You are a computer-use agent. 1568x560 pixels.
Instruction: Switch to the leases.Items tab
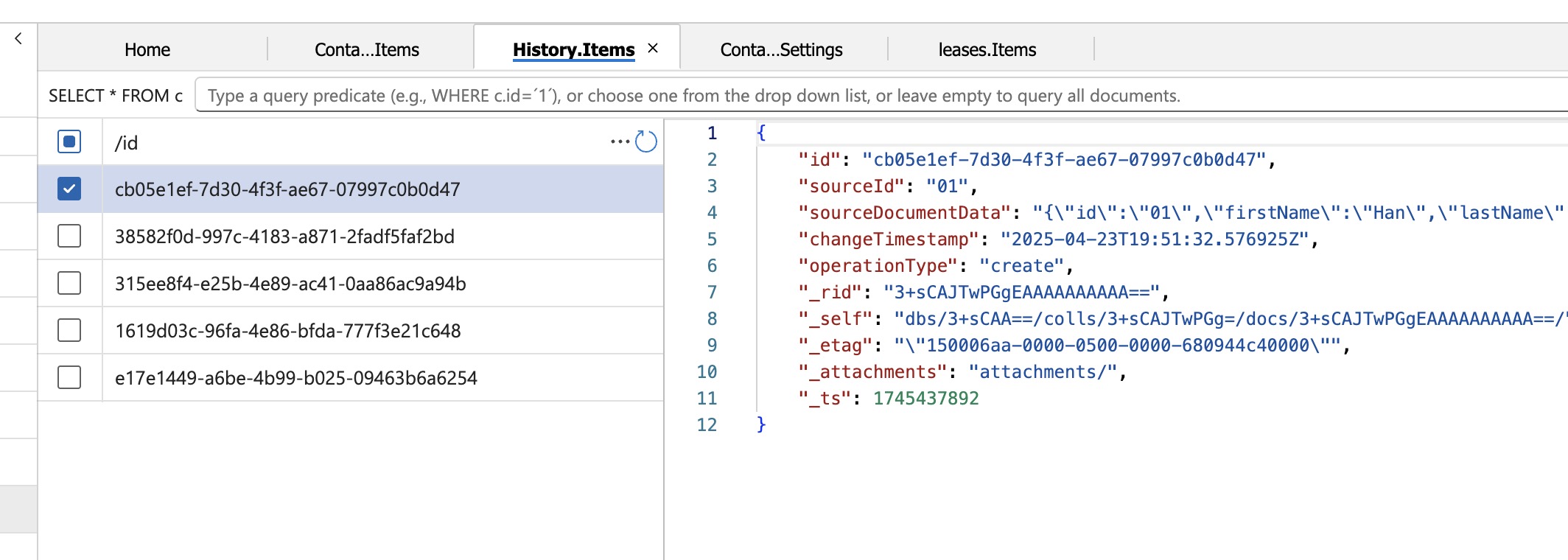[987, 49]
